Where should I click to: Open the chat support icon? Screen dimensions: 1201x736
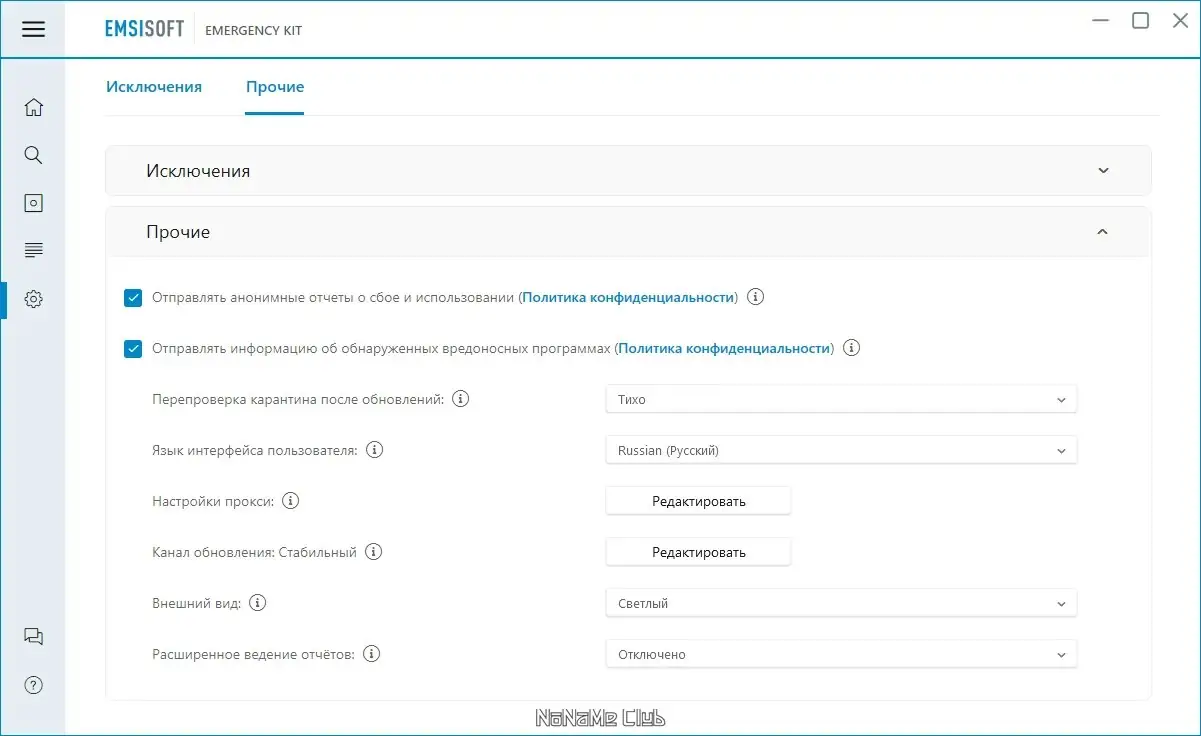click(x=33, y=637)
